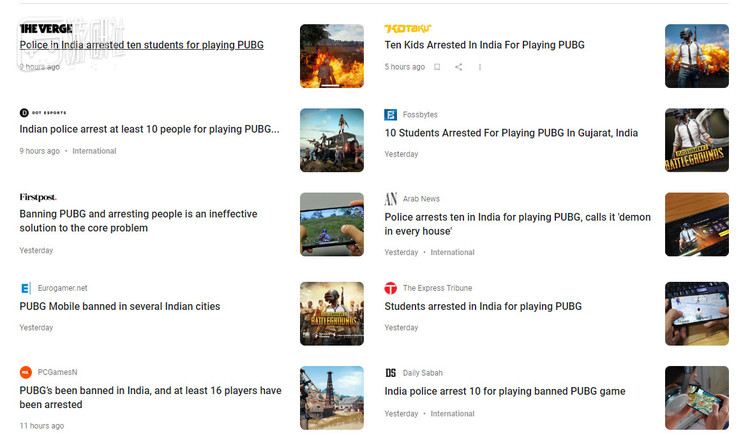Click the Eurogamer article thumbnail image
The image size is (750, 447).
(x=331, y=313)
